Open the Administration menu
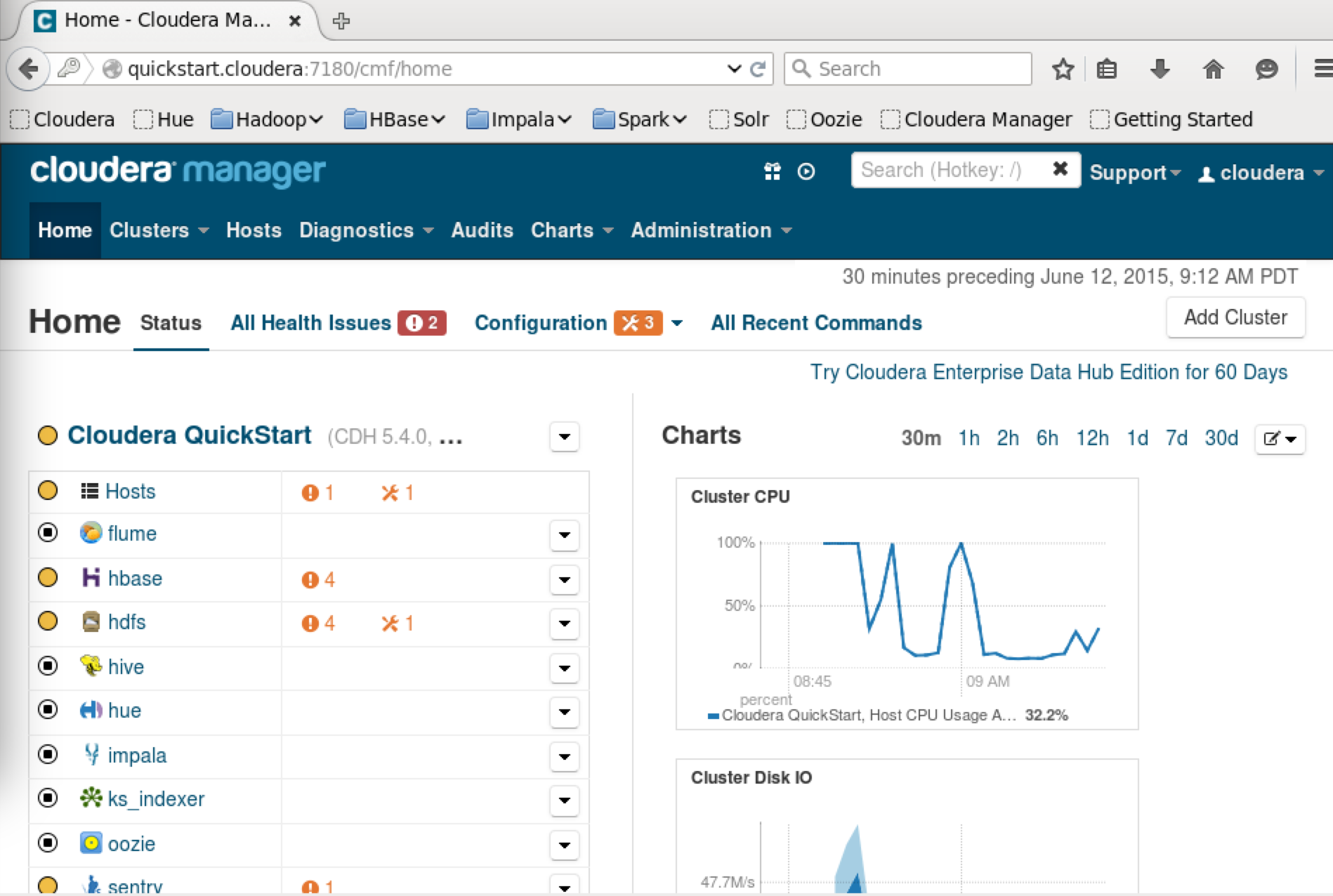 pyautogui.click(x=711, y=230)
